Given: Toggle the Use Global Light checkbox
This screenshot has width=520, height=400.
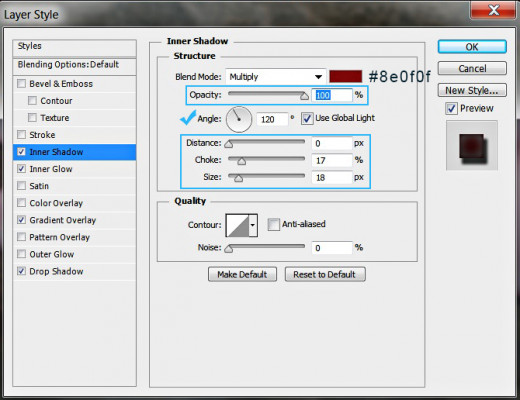Looking at the screenshot, I should (307, 118).
